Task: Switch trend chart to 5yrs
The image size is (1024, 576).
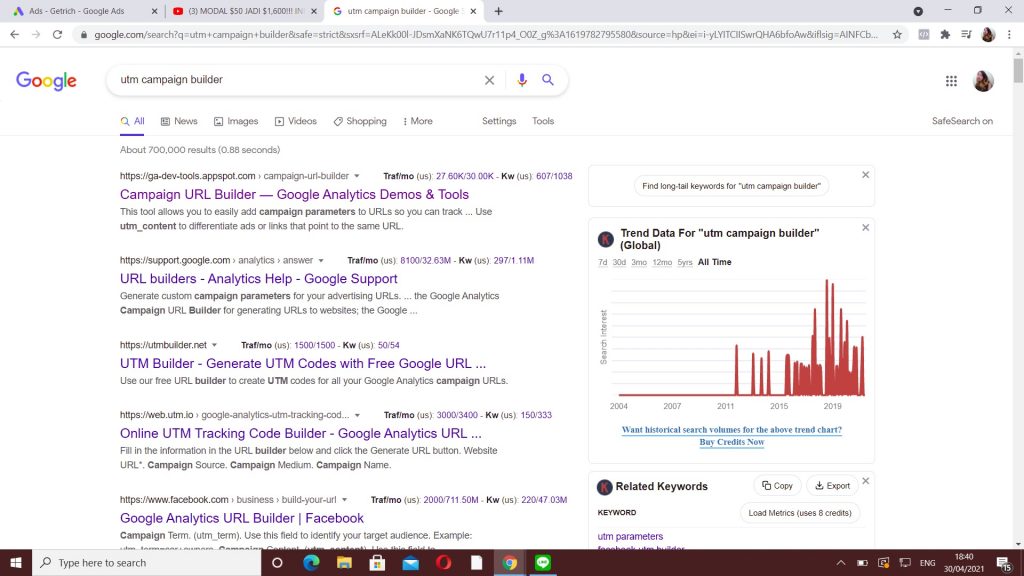Action: pos(684,262)
